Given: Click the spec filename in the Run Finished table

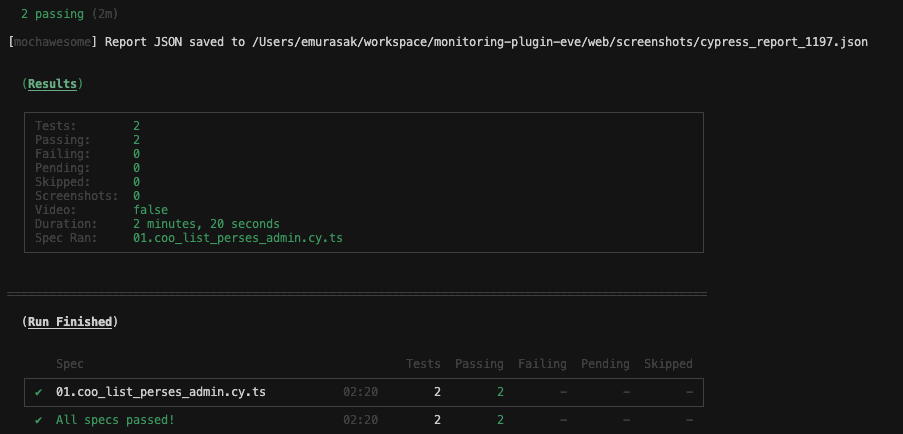Looking at the screenshot, I should pos(161,392).
